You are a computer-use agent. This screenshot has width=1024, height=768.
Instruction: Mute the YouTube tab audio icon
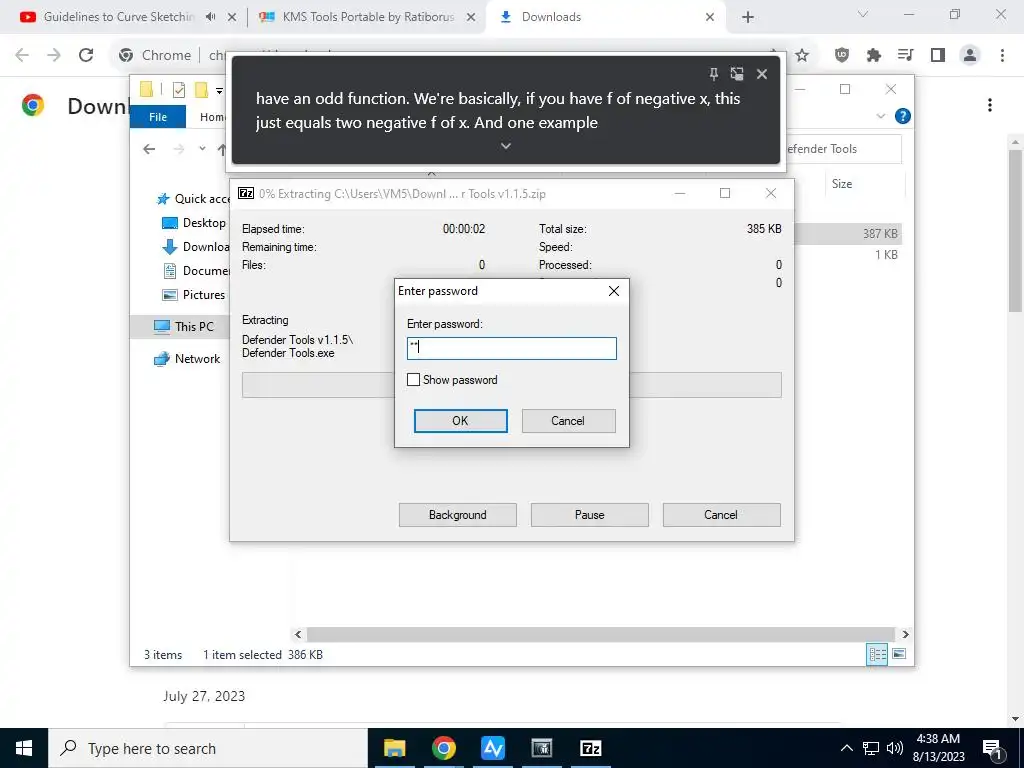click(x=210, y=17)
